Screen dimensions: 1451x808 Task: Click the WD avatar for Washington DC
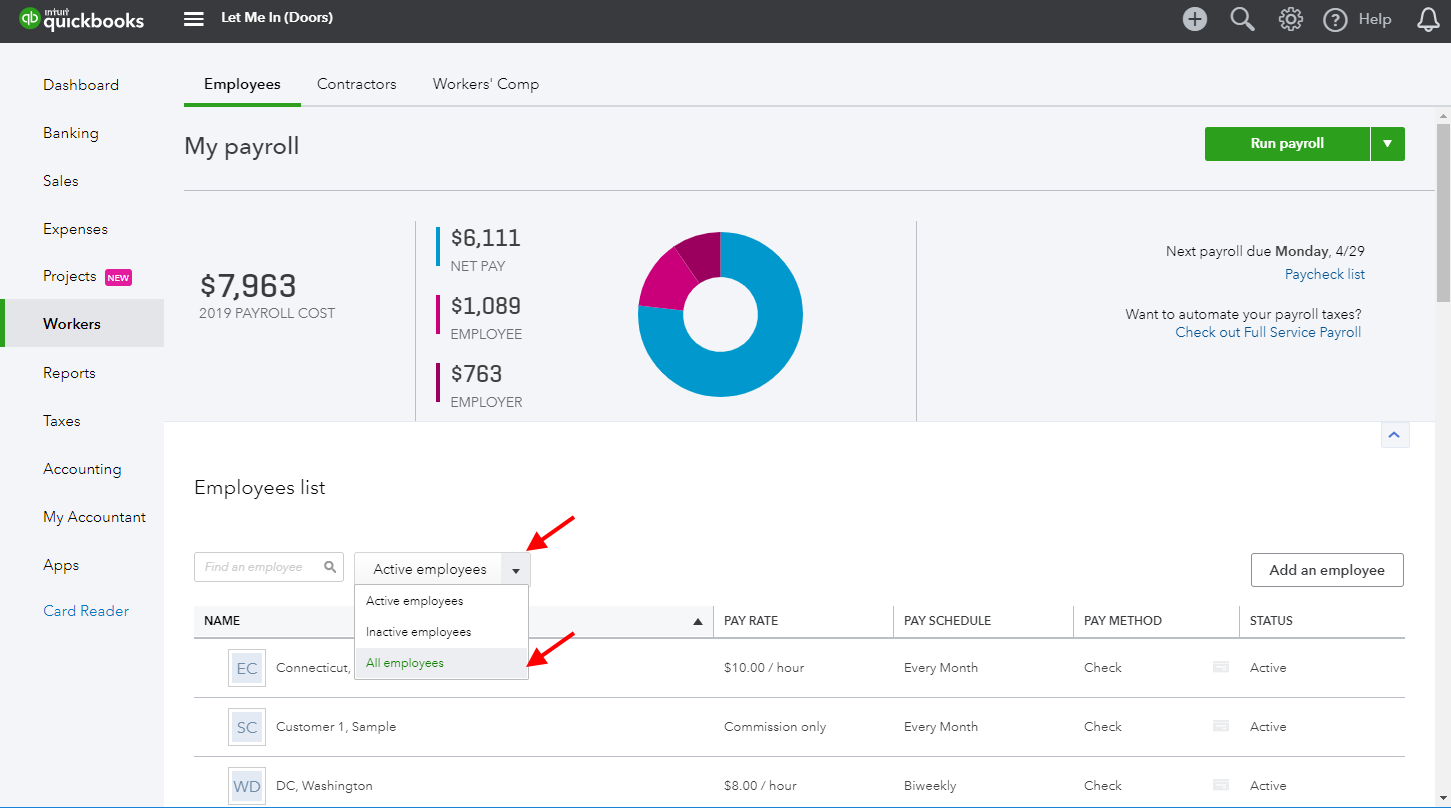(x=247, y=786)
